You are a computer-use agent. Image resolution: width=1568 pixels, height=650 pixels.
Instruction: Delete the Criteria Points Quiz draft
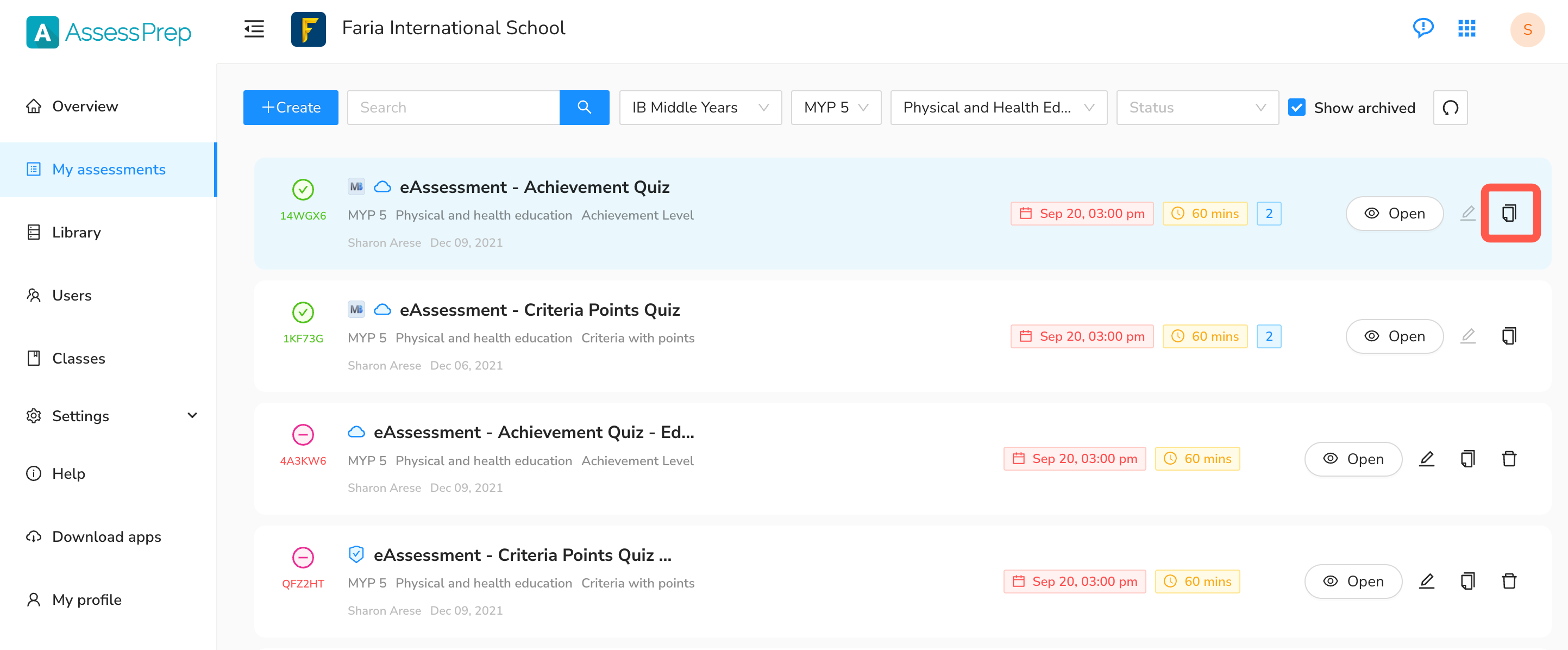pyautogui.click(x=1509, y=580)
